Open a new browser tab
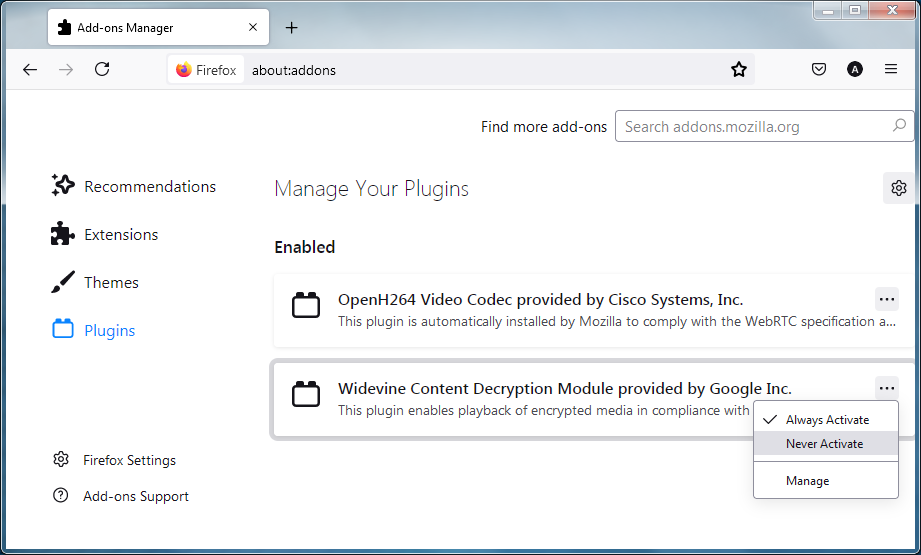Image resolution: width=921 pixels, height=555 pixels. (292, 28)
